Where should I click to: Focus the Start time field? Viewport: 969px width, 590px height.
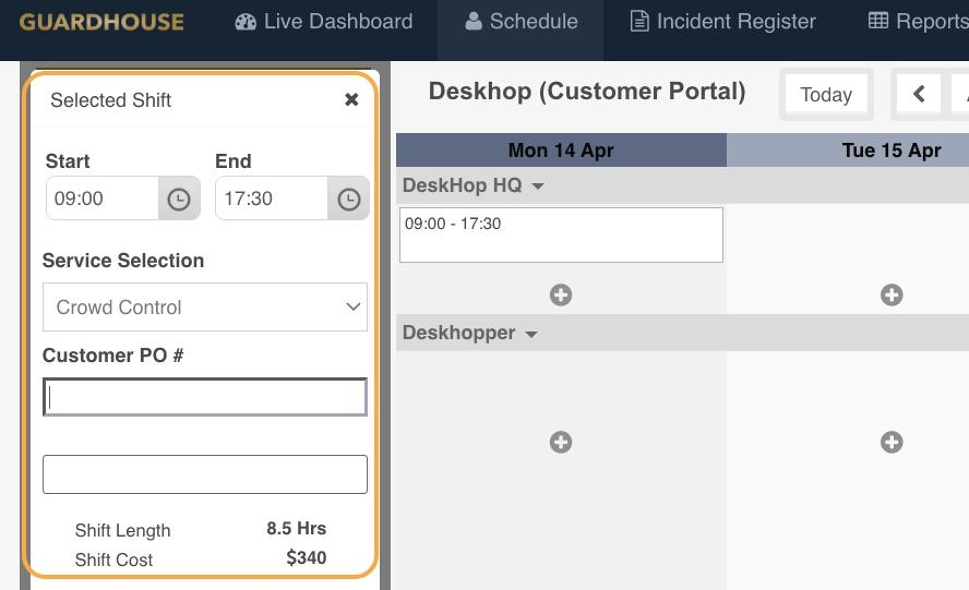point(103,198)
